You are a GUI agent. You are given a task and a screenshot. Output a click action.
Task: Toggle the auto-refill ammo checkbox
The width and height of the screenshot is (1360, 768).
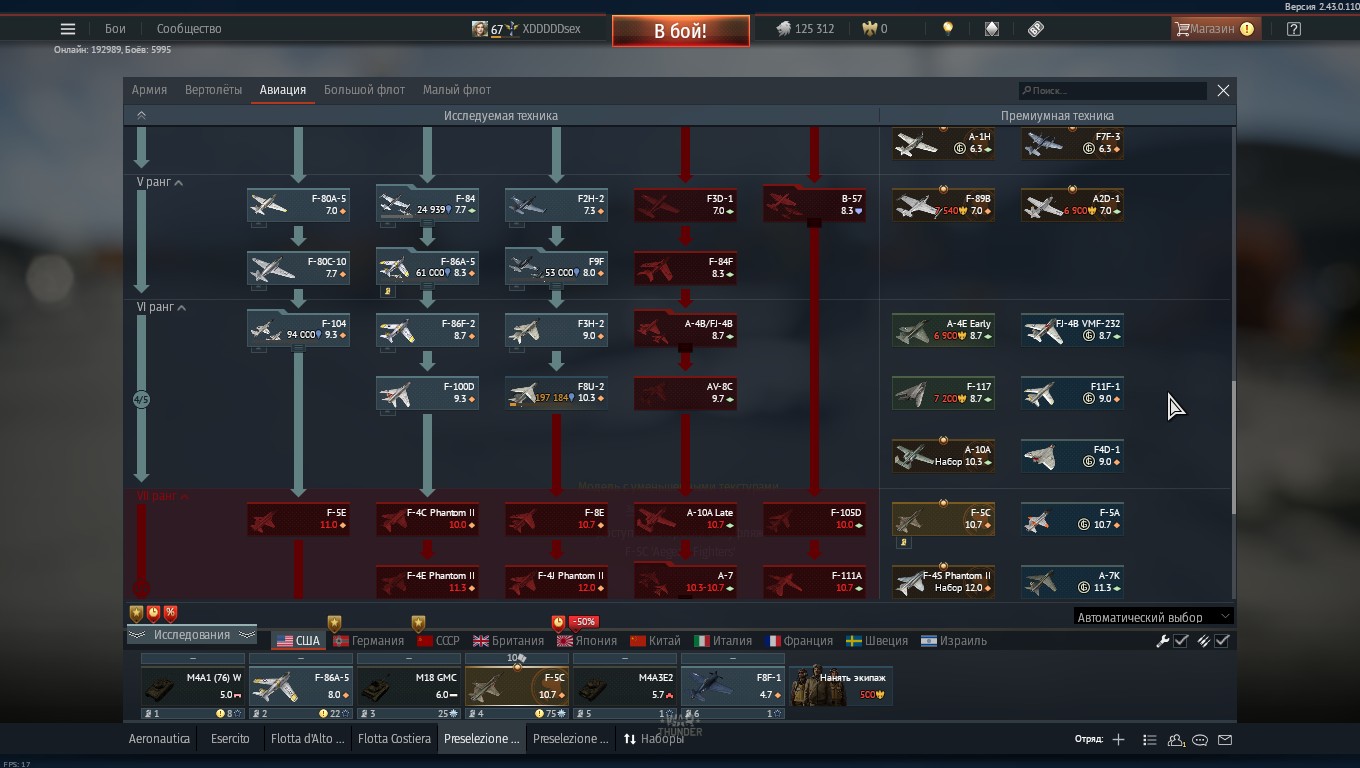pyautogui.click(x=1221, y=641)
